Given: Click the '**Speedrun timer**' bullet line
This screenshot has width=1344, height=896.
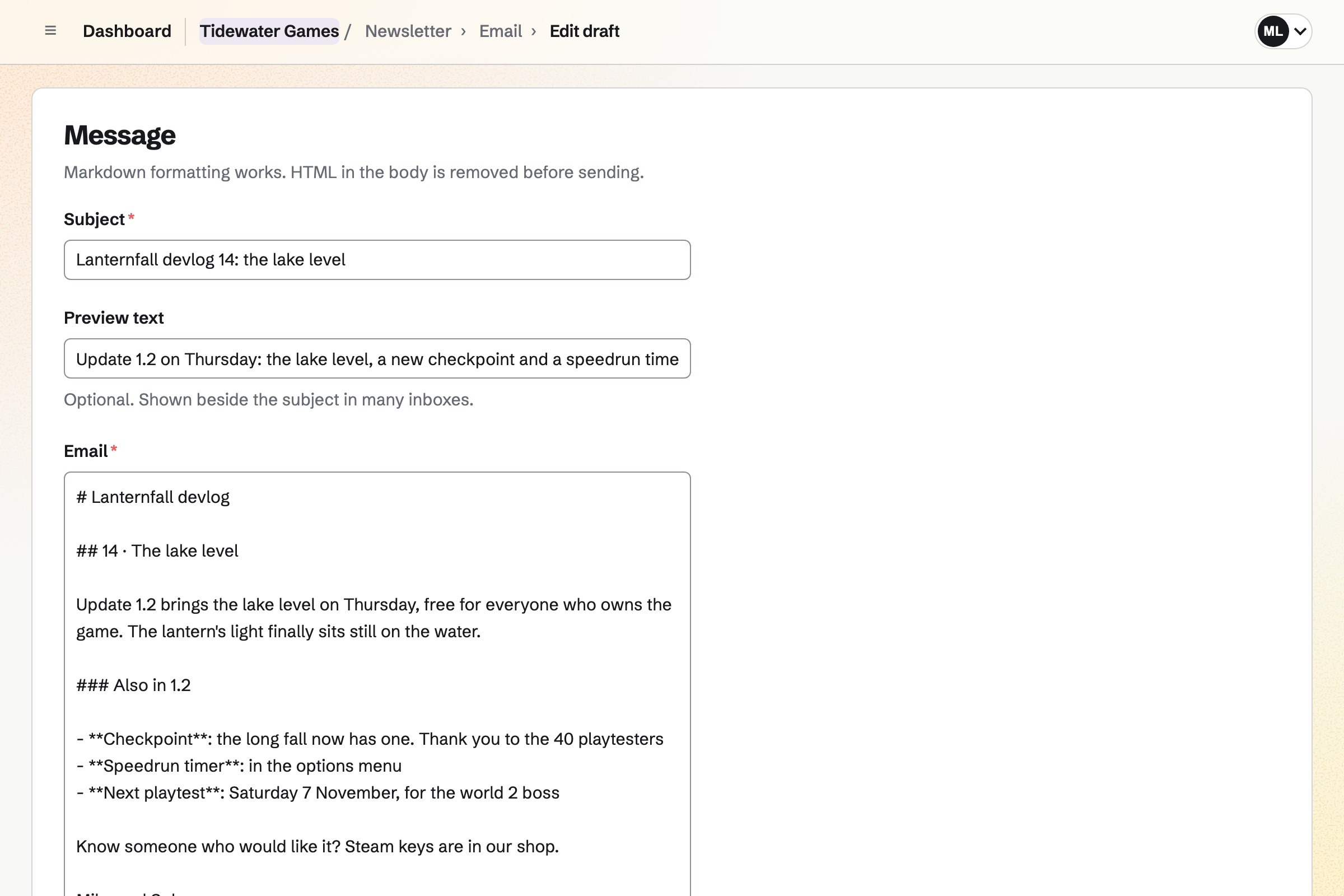Looking at the screenshot, I should point(239,766).
